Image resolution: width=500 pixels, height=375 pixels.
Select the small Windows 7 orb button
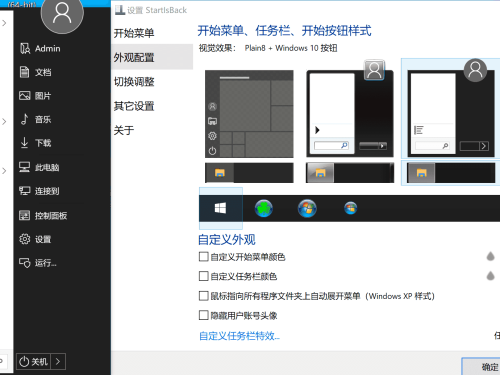pos(351,209)
